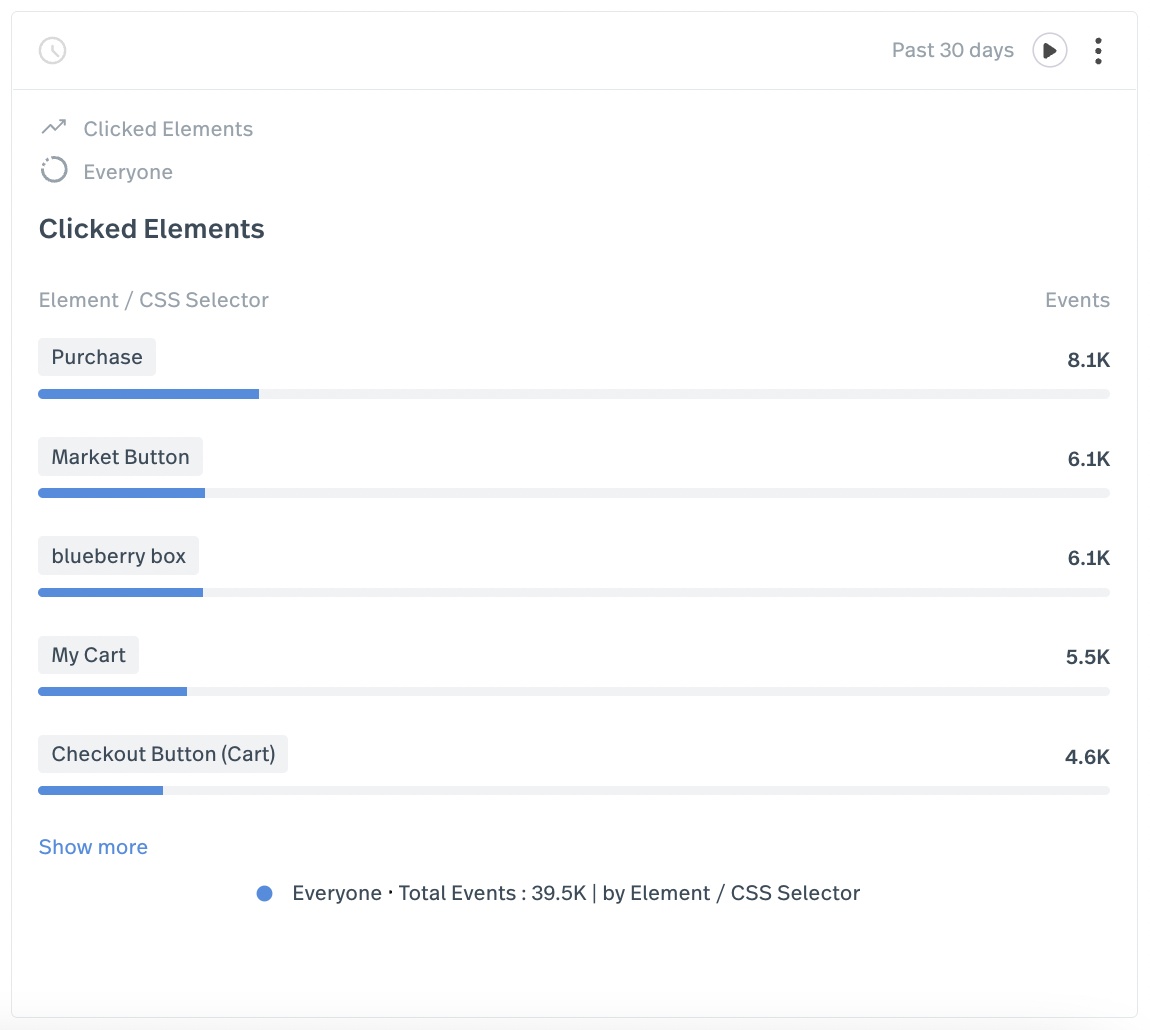1150x1030 pixels.
Task: Click the Purchase blue progress bar
Action: click(x=148, y=394)
